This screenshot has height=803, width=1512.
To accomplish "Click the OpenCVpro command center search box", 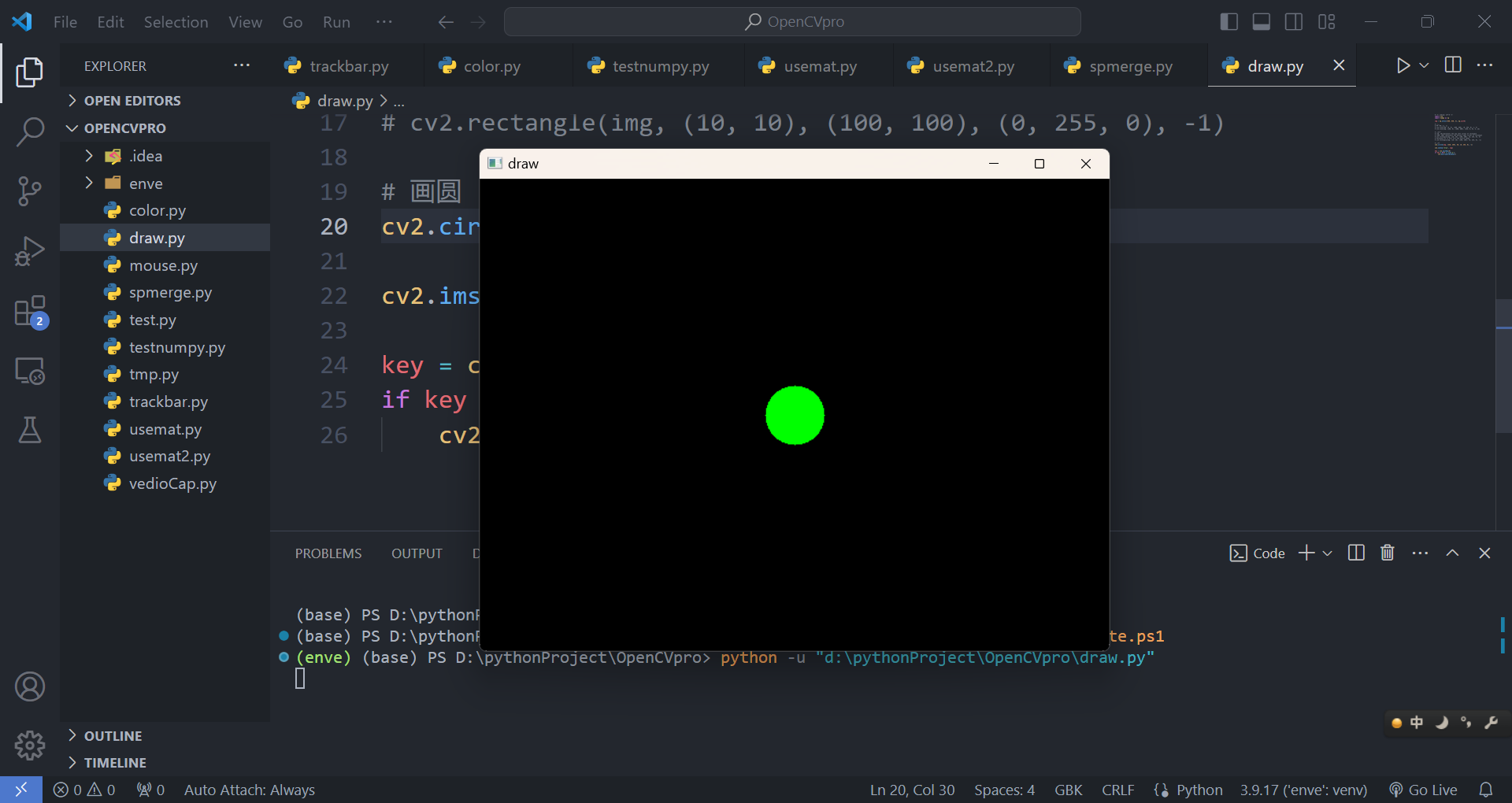I will [792, 22].
